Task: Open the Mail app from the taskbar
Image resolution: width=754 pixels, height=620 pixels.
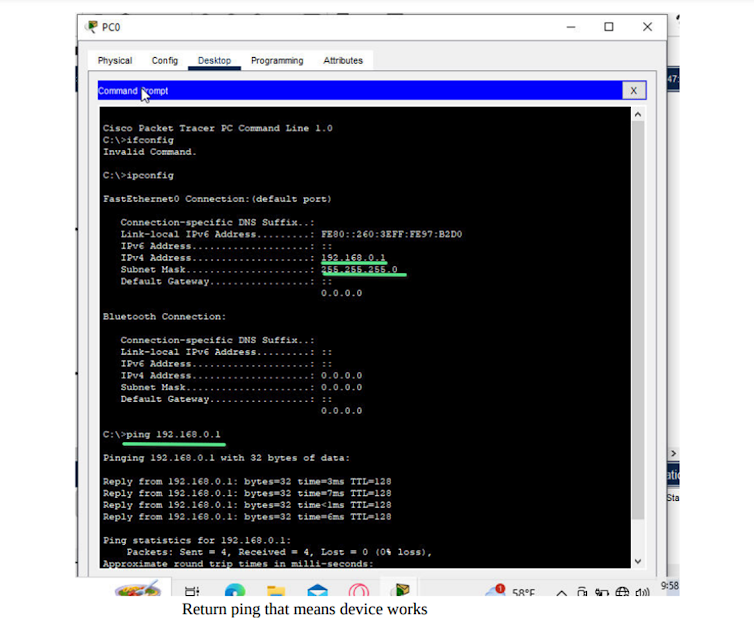Action: 317,590
